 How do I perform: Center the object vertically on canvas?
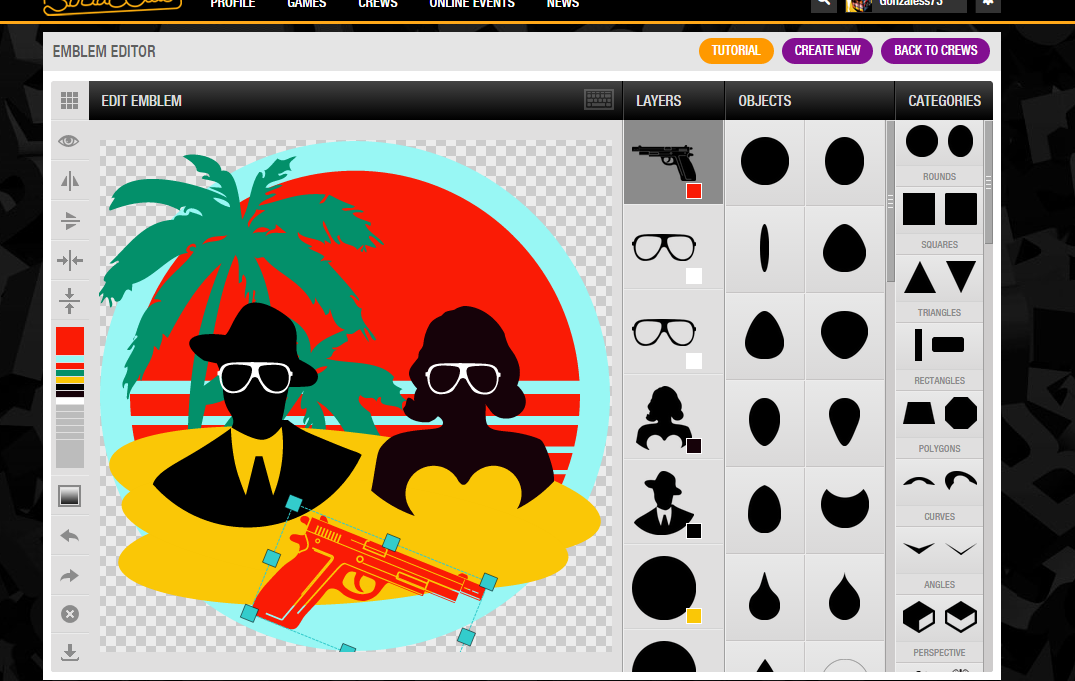(69, 300)
